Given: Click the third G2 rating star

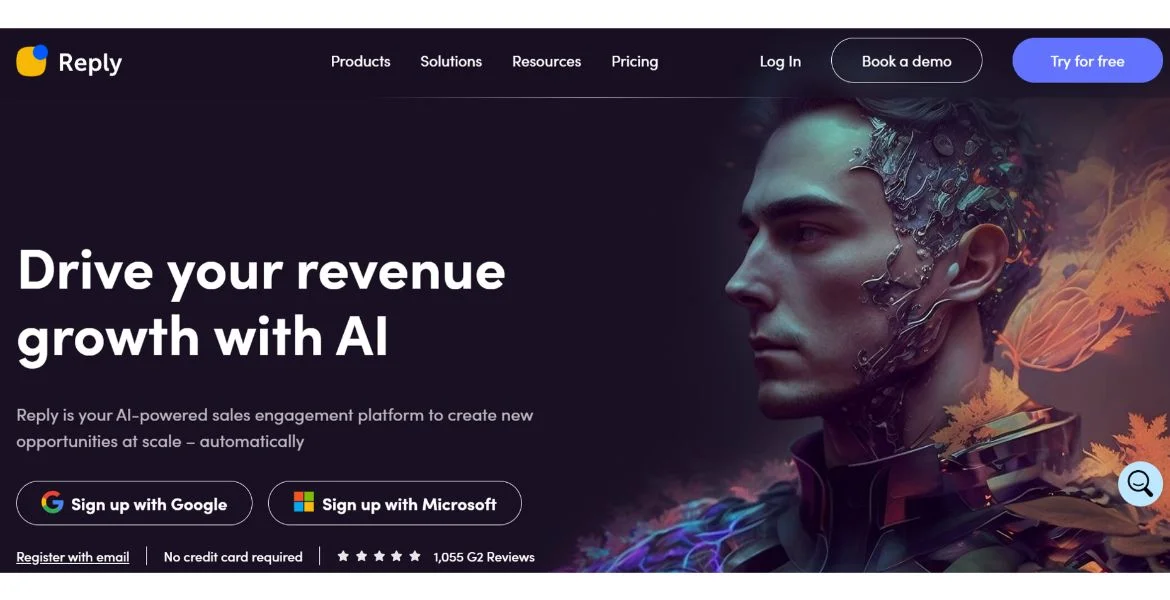Looking at the screenshot, I should (379, 556).
